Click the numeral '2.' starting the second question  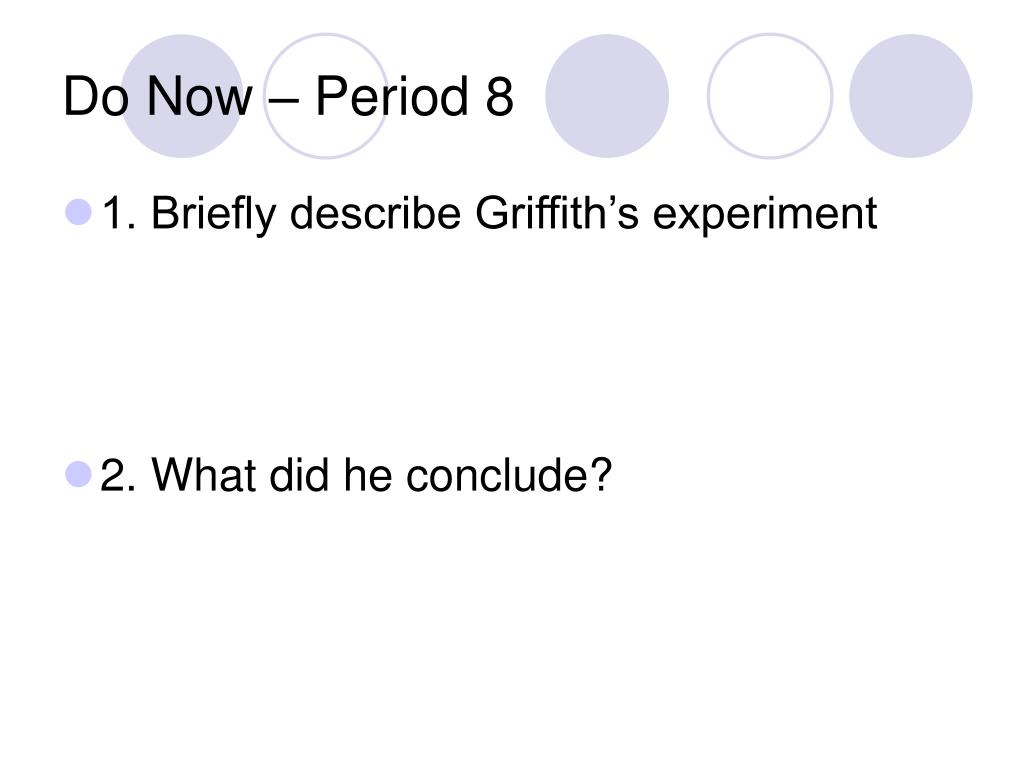(118, 474)
